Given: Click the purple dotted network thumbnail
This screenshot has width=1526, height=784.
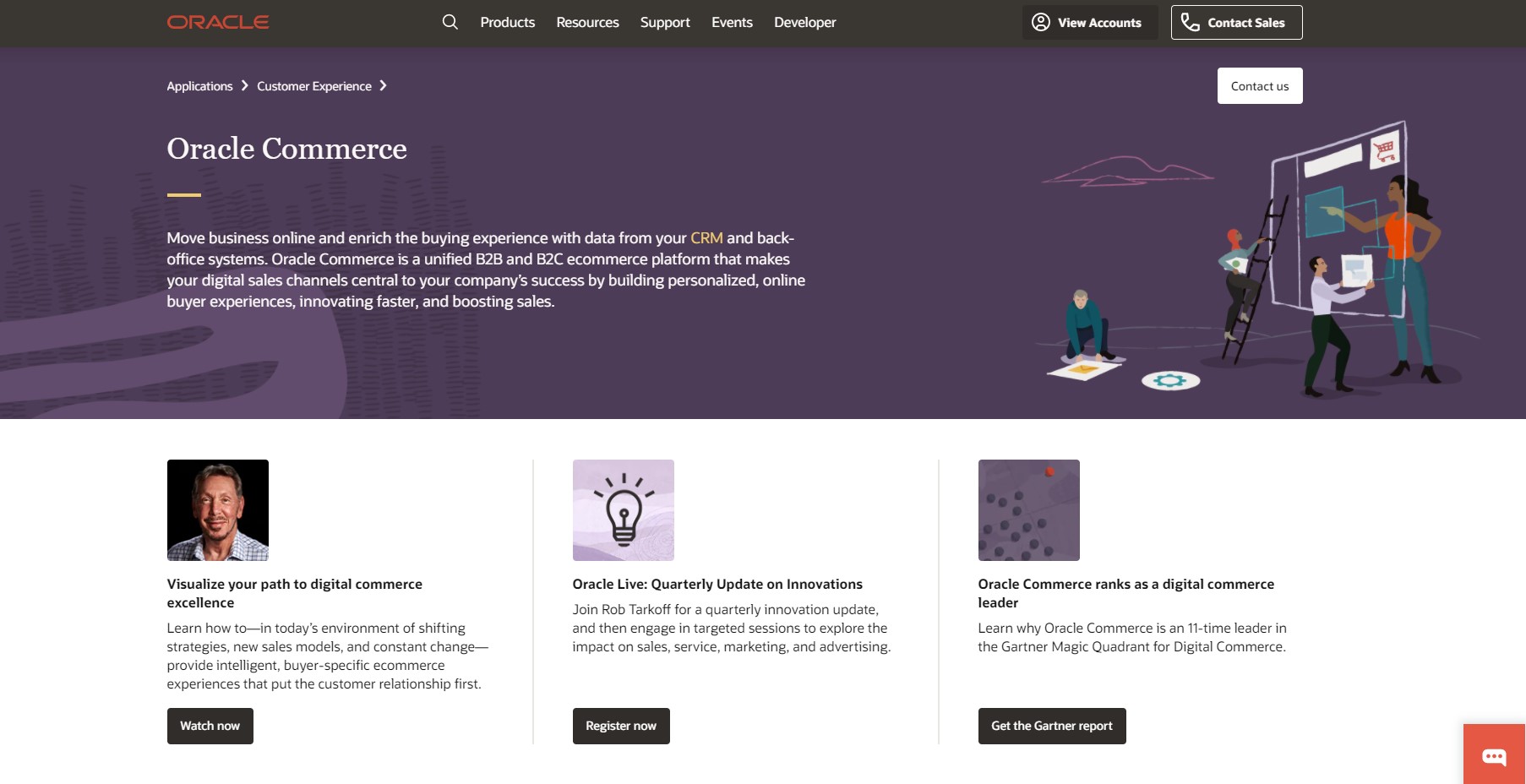Looking at the screenshot, I should tap(1029, 510).
